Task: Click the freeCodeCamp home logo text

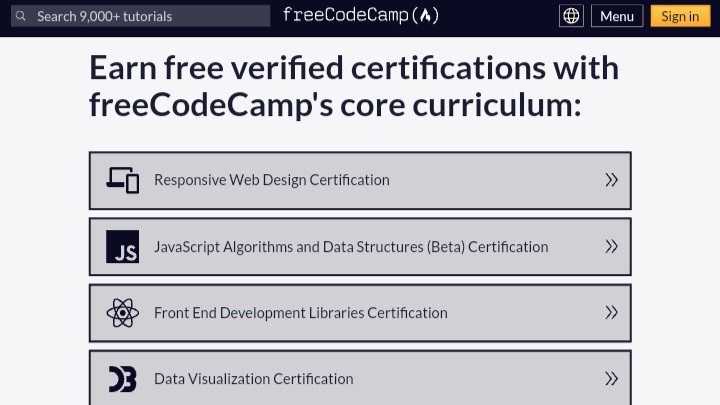Action: (348, 16)
